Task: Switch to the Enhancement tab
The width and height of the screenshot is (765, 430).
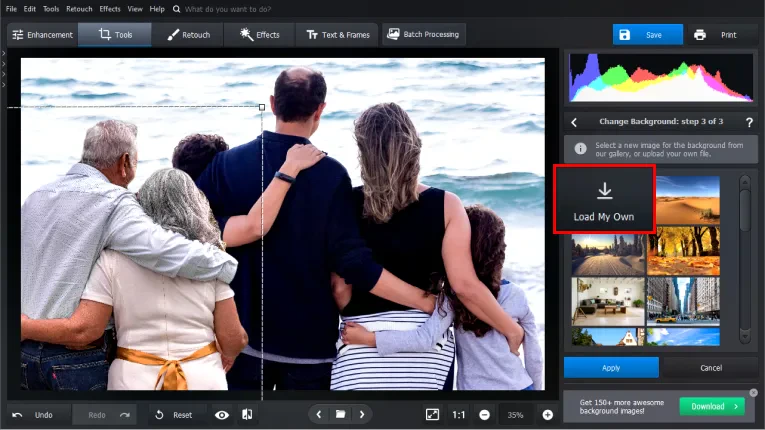Action: [42, 35]
